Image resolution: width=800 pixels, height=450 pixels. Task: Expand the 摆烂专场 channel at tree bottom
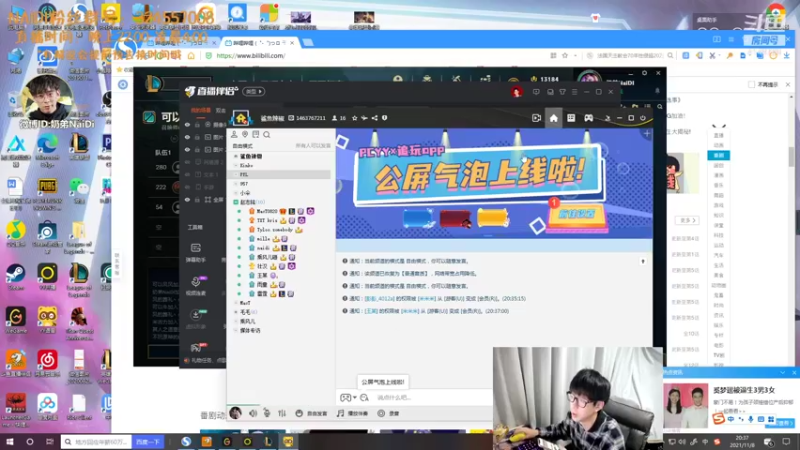coord(236,331)
